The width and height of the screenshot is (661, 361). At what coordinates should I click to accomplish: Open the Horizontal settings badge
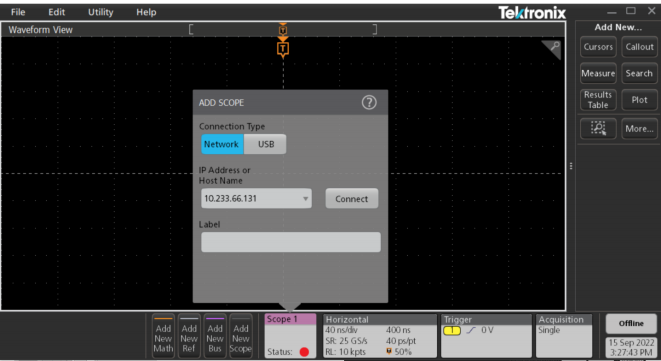pyautogui.click(x=380, y=336)
